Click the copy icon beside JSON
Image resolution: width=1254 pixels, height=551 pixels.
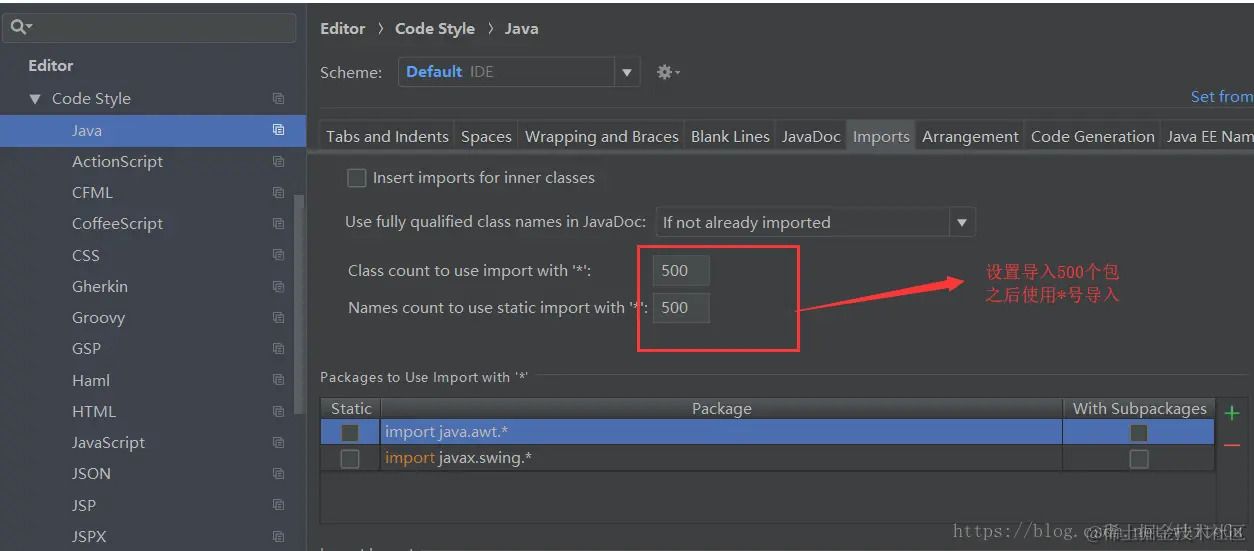click(x=278, y=474)
